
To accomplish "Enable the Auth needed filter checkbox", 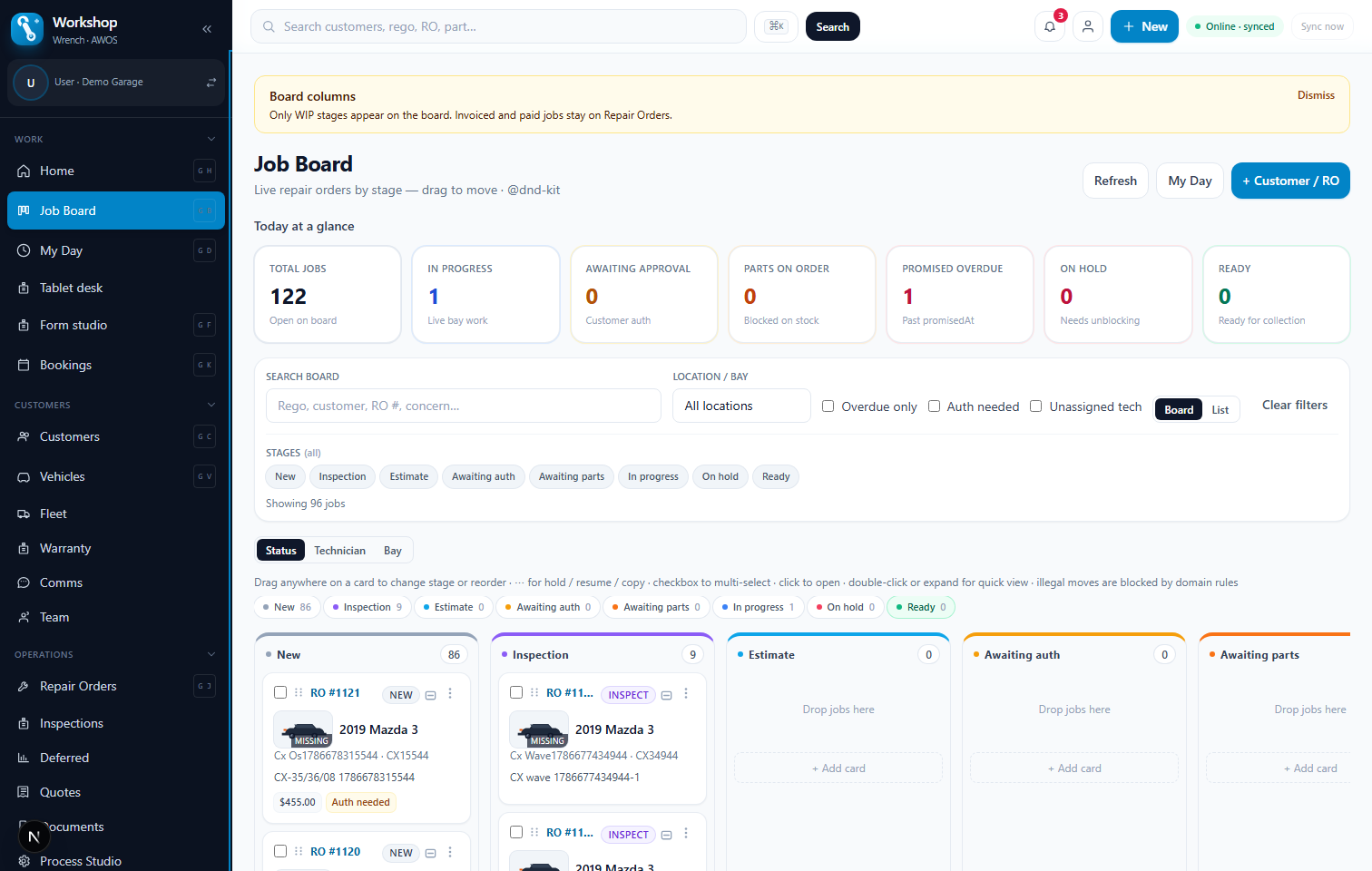I will pos(934,406).
